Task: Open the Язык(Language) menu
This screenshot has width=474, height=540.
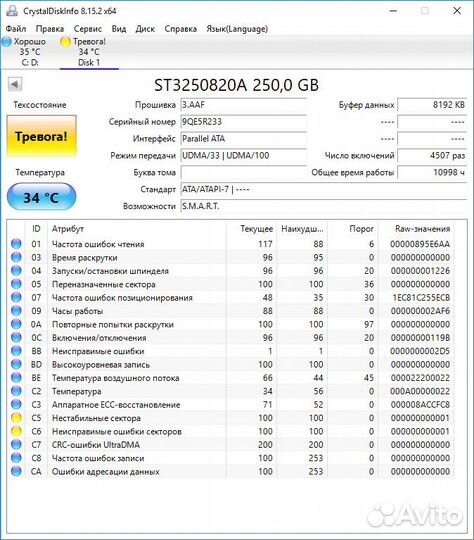Action: point(237,29)
